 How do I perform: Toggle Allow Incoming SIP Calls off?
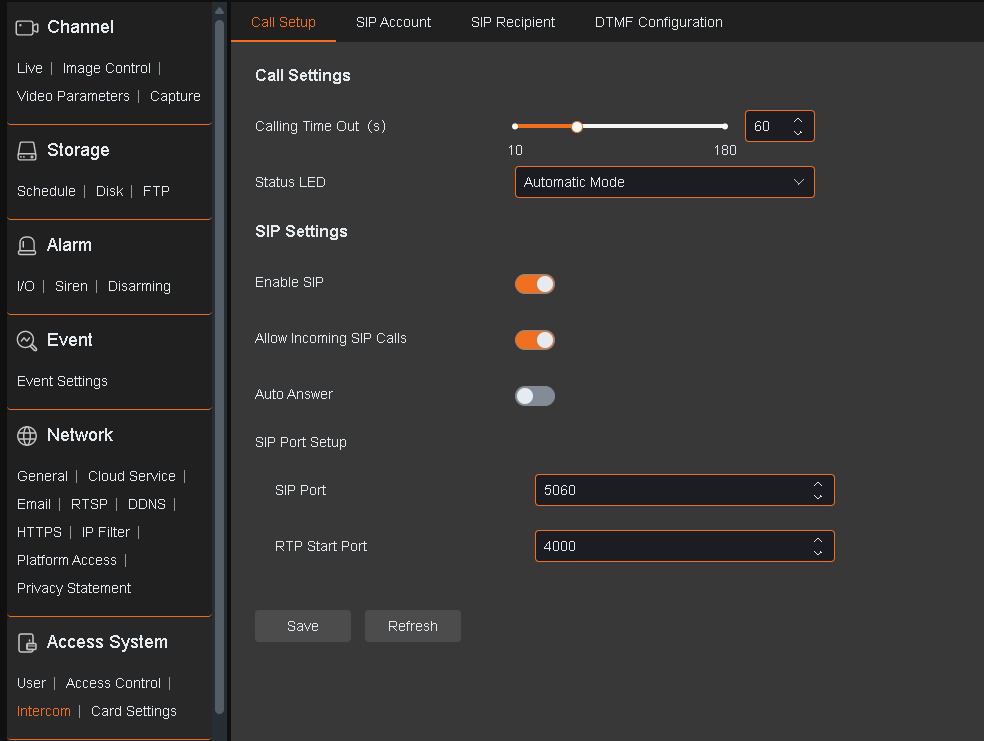click(x=535, y=339)
